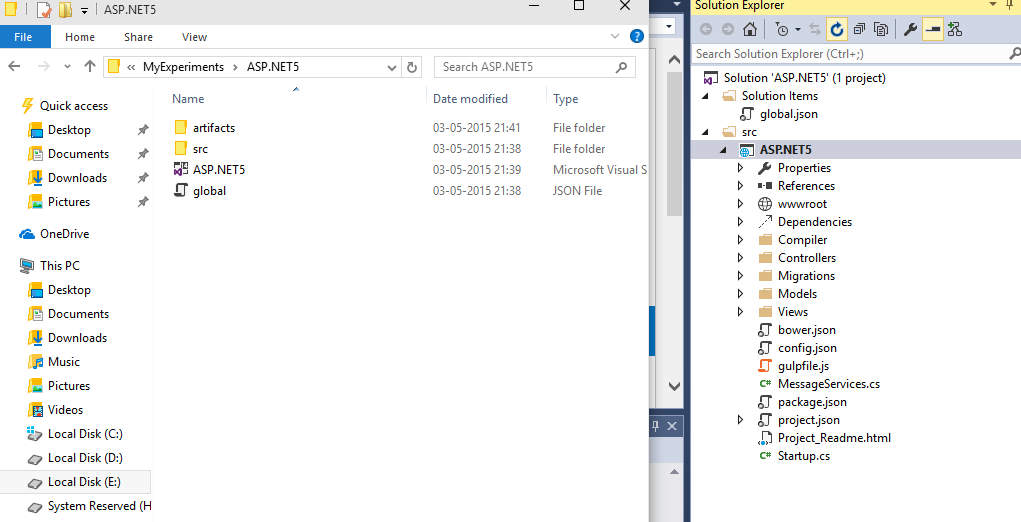Image resolution: width=1021 pixels, height=522 pixels.
Task: Open recent locations dropdown in File Explorer
Action: [67, 67]
